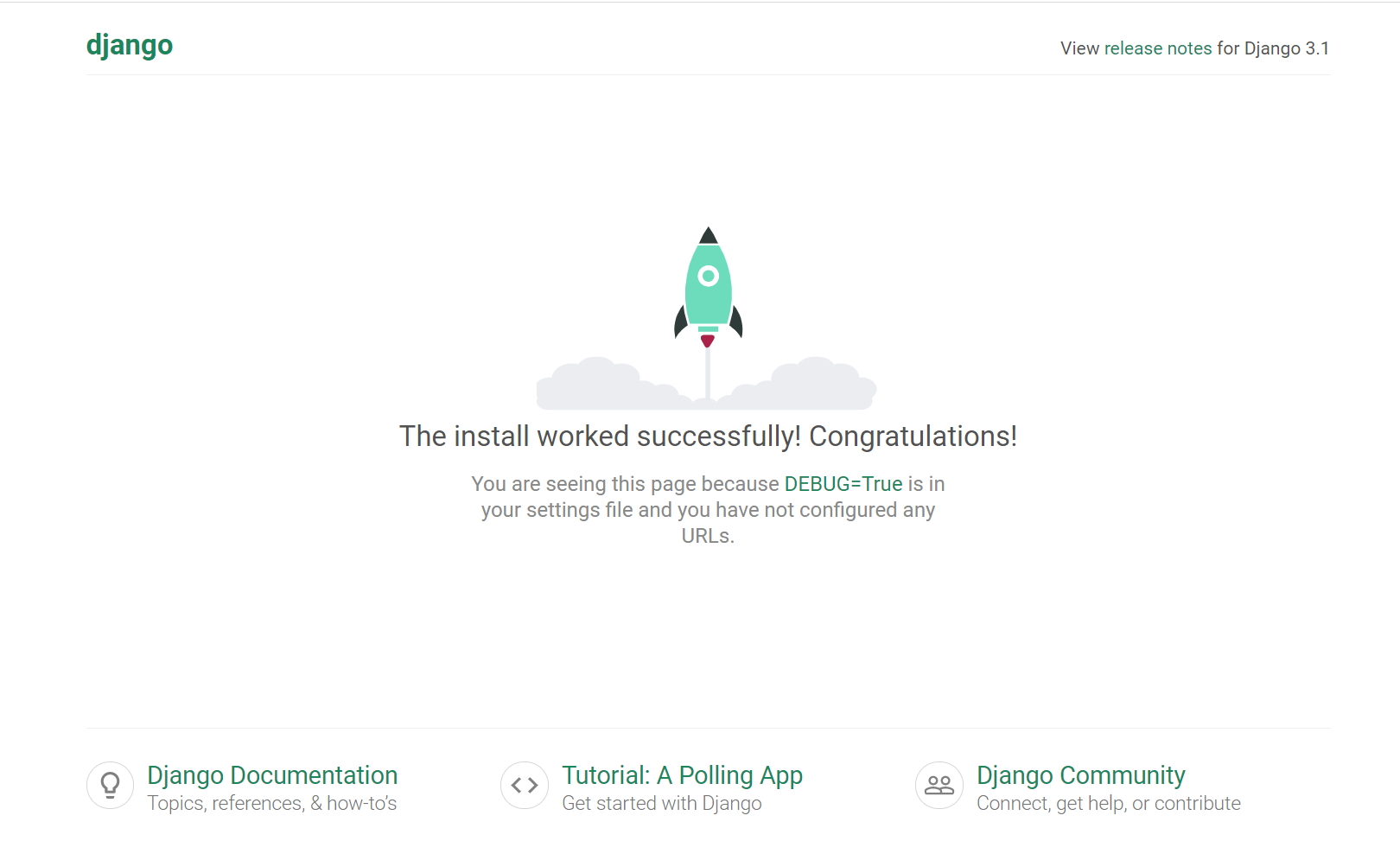Image resolution: width=1400 pixels, height=841 pixels.
Task: Click 'Connect, get help, or contribute' text
Action: coord(1109,803)
